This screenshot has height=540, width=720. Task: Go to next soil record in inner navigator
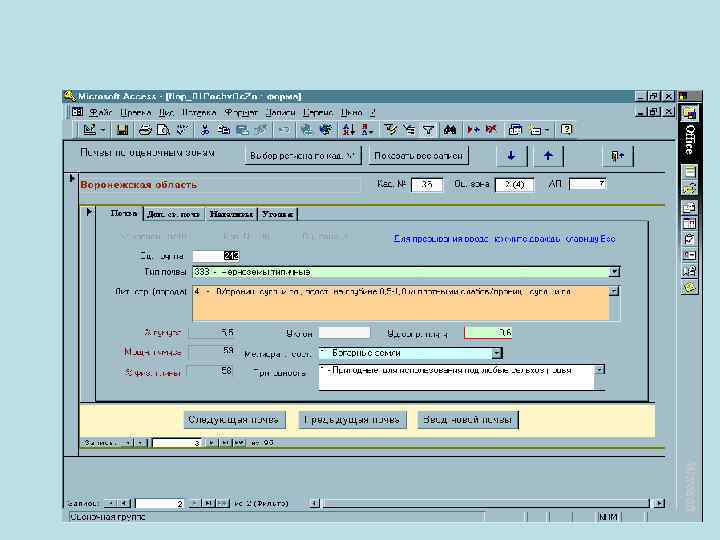click(x=211, y=443)
